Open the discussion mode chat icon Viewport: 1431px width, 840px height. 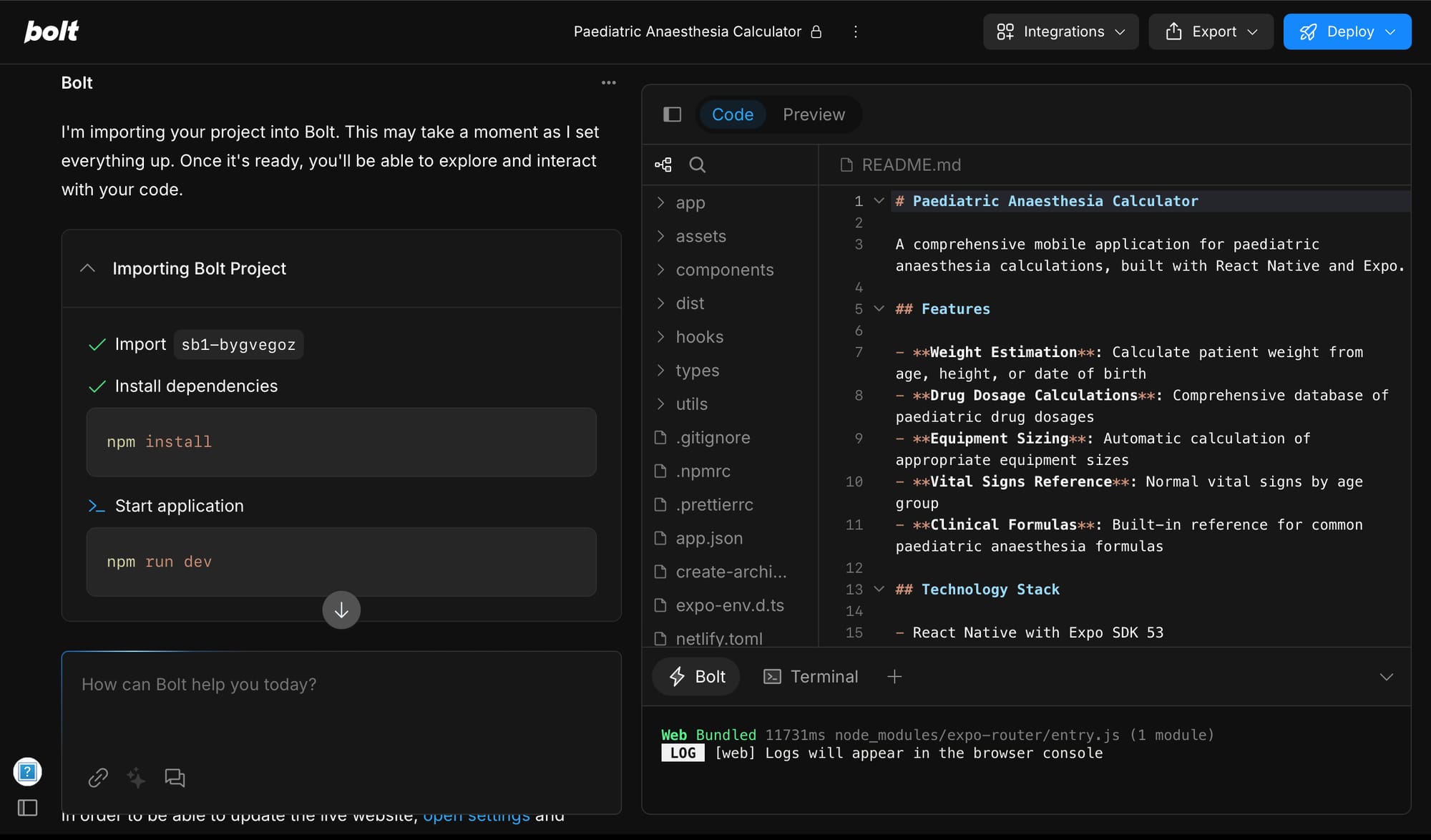pyautogui.click(x=175, y=778)
